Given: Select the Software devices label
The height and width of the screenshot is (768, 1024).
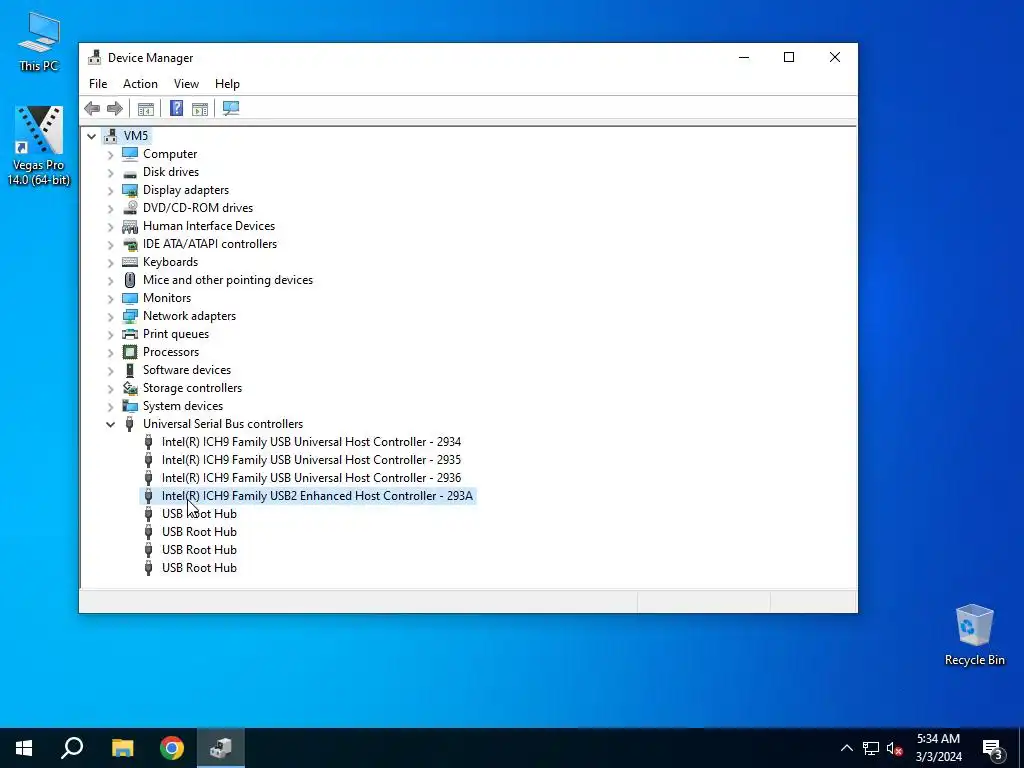Looking at the screenshot, I should click(x=187, y=370).
